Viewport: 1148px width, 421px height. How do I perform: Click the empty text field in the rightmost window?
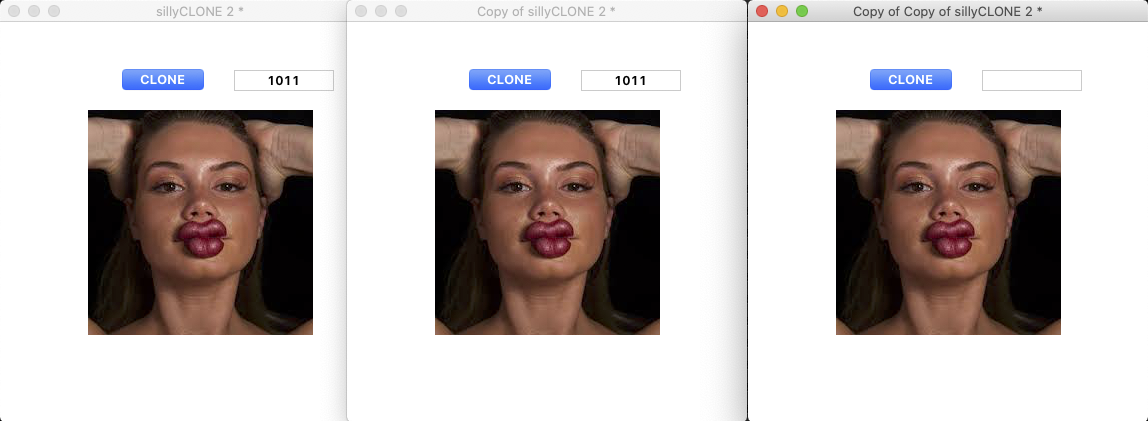pyautogui.click(x=1031, y=81)
